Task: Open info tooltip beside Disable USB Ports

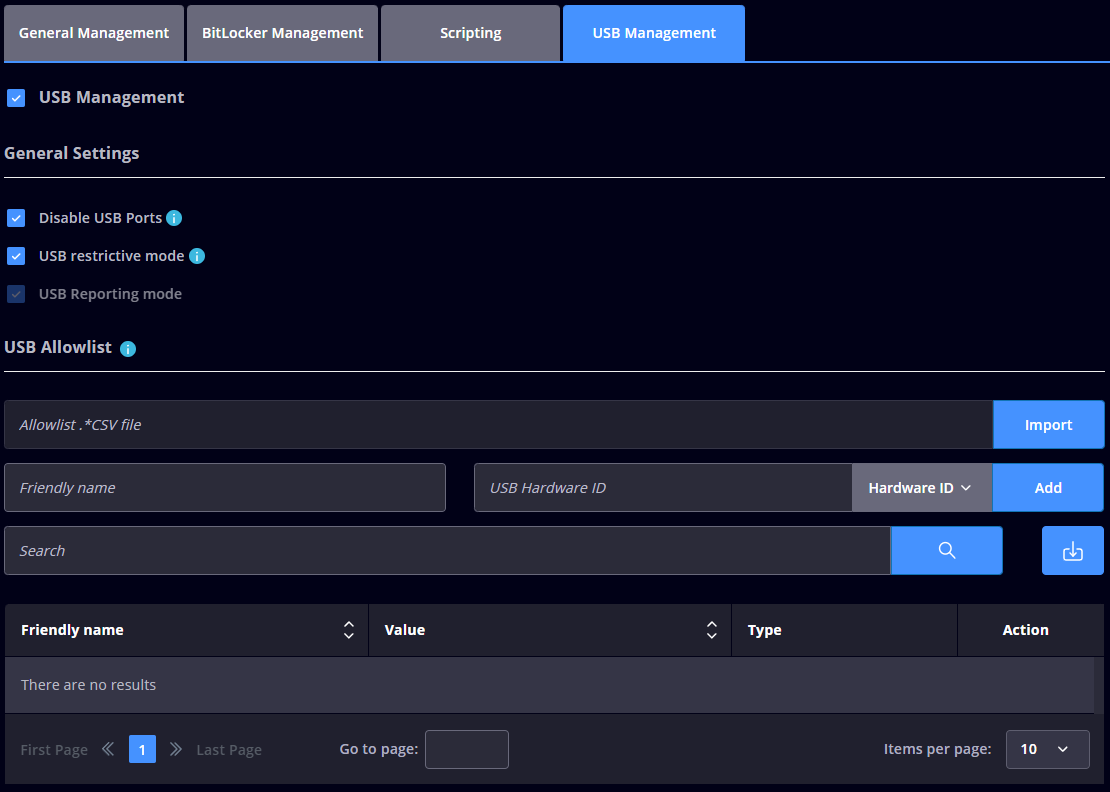Action: pyautogui.click(x=173, y=218)
